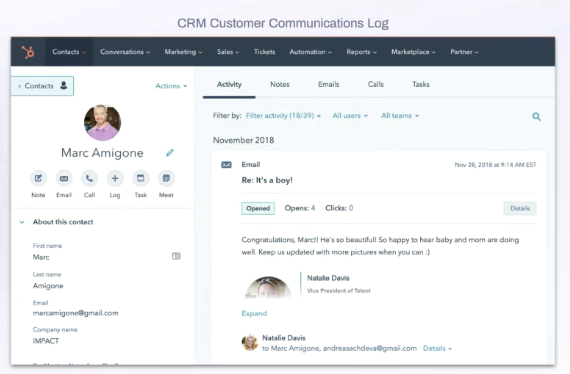Start a Call with the contact
The height and width of the screenshot is (374, 570).
[89, 178]
